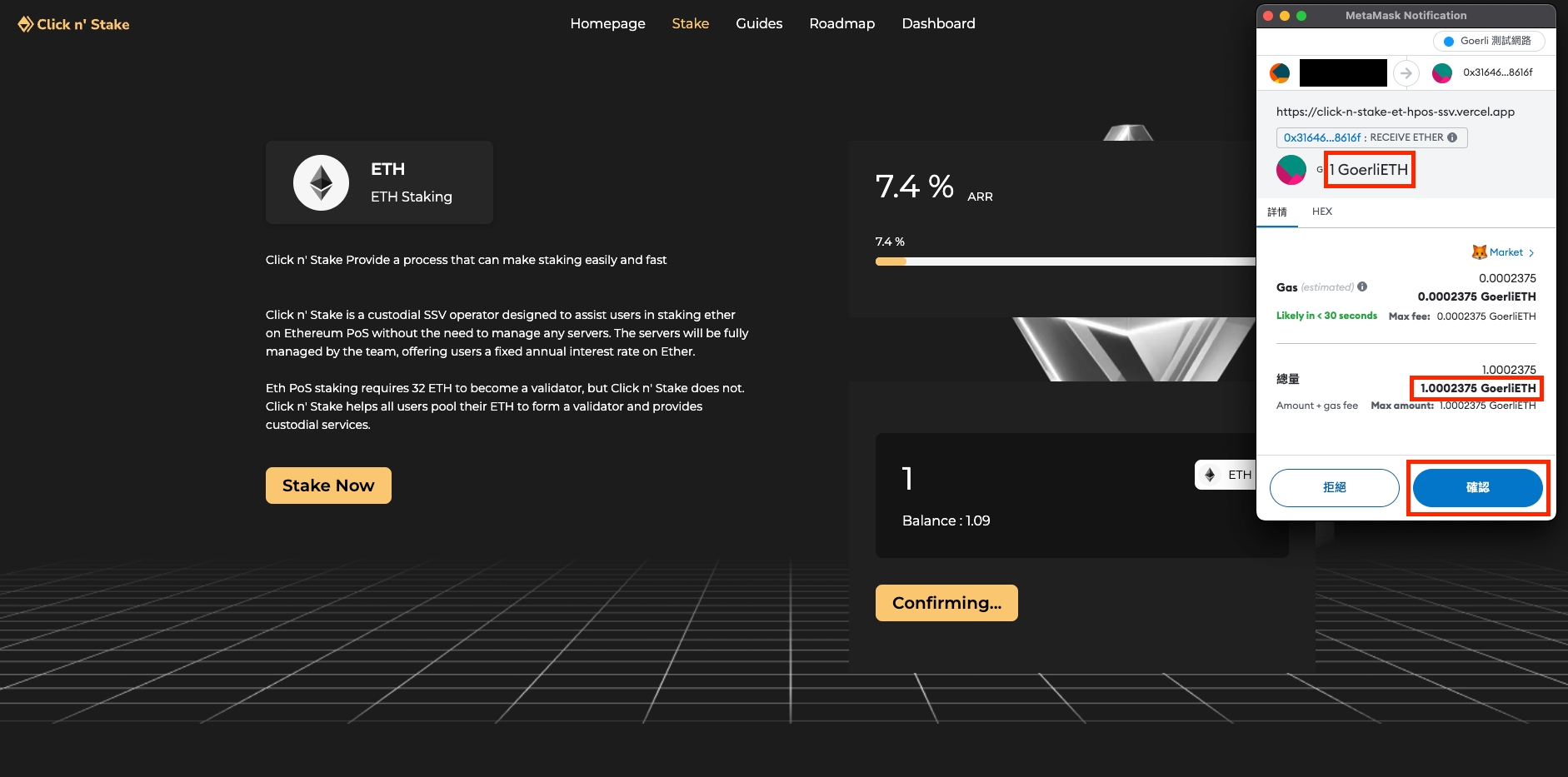Open the ETH token selector
1568x777 pixels.
click(1226, 475)
